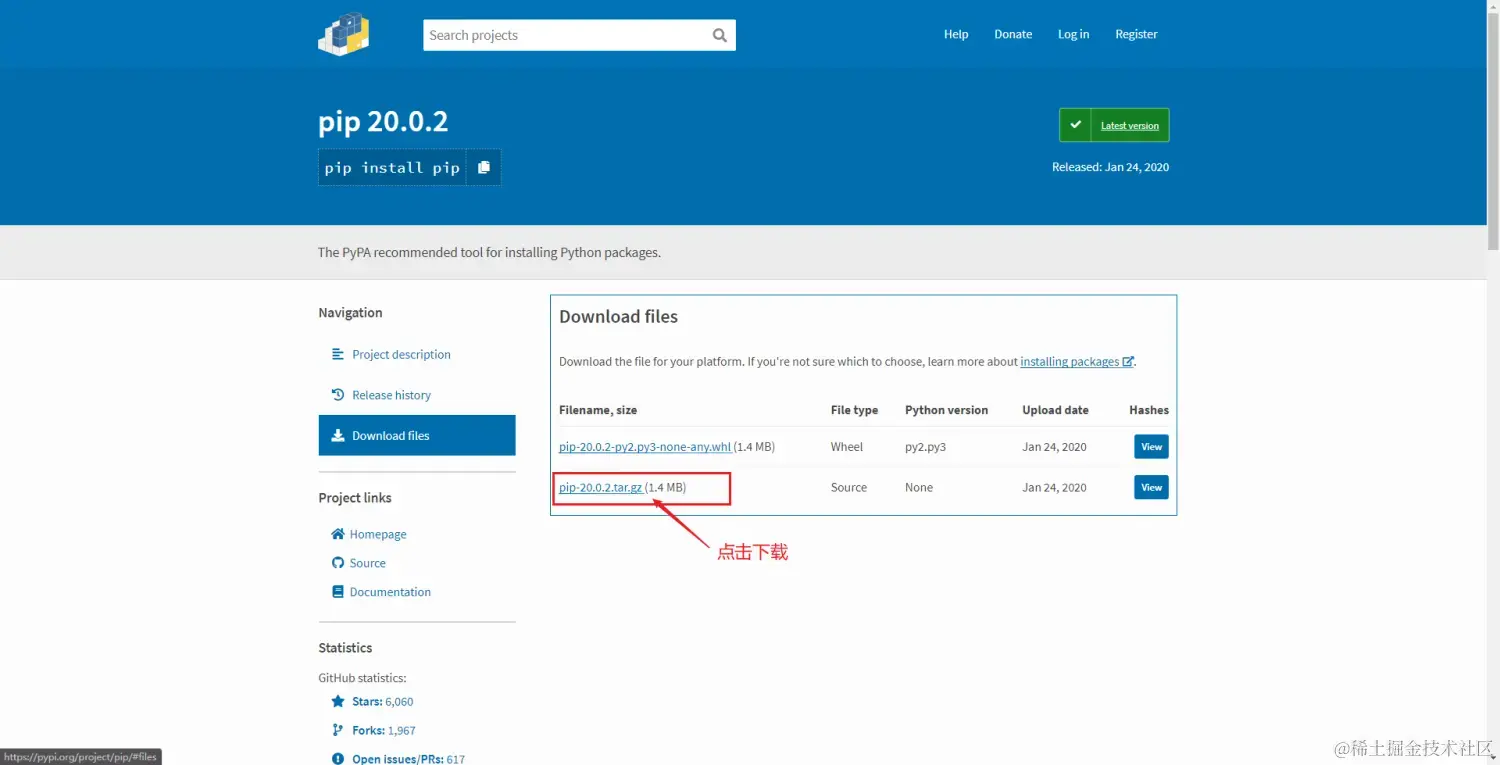This screenshot has height=765, width=1500.
Task: Click the Hashes column header
Action: (x=1149, y=410)
